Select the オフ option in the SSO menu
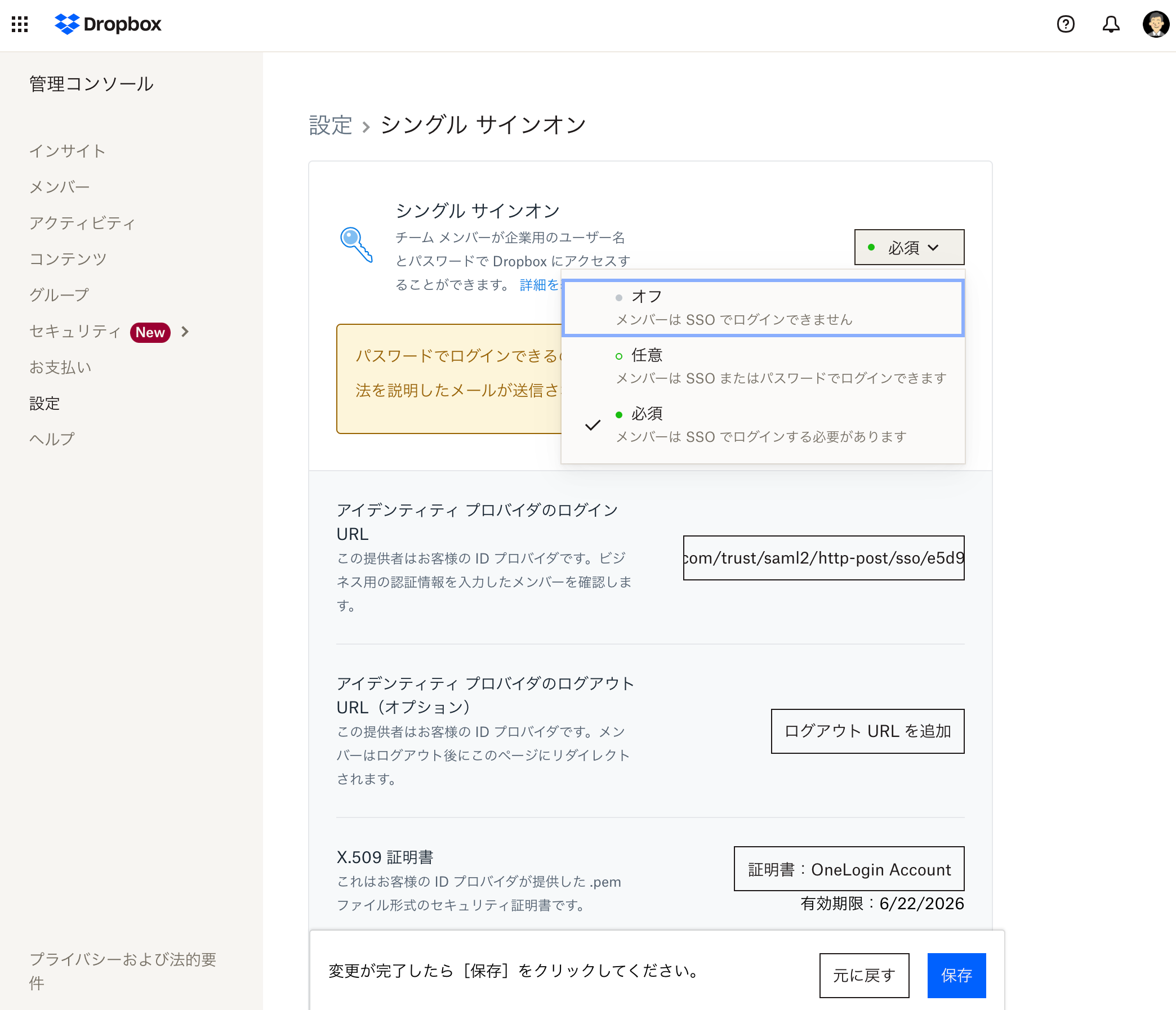 763,308
